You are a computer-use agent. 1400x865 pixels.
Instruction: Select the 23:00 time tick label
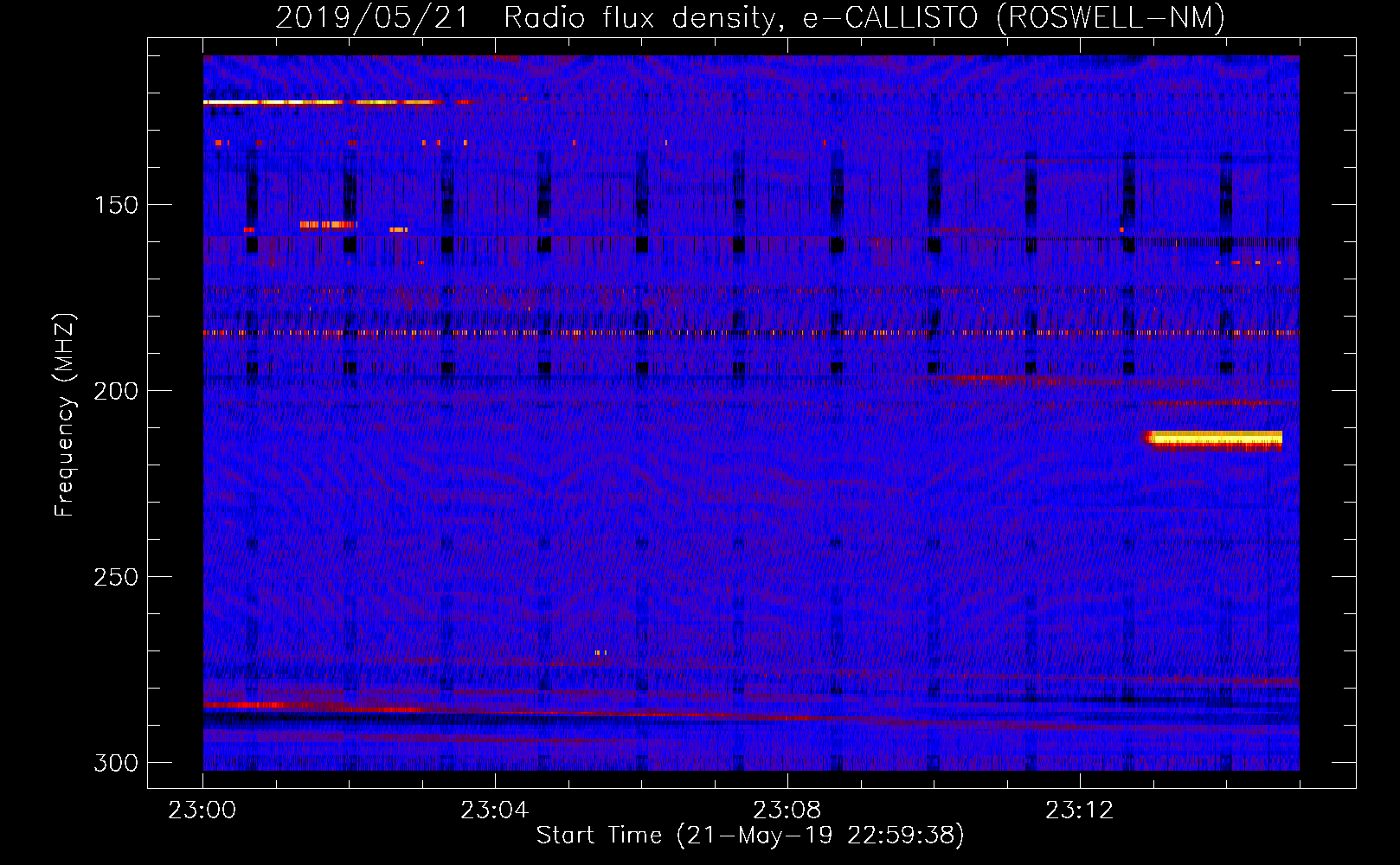tap(202, 811)
